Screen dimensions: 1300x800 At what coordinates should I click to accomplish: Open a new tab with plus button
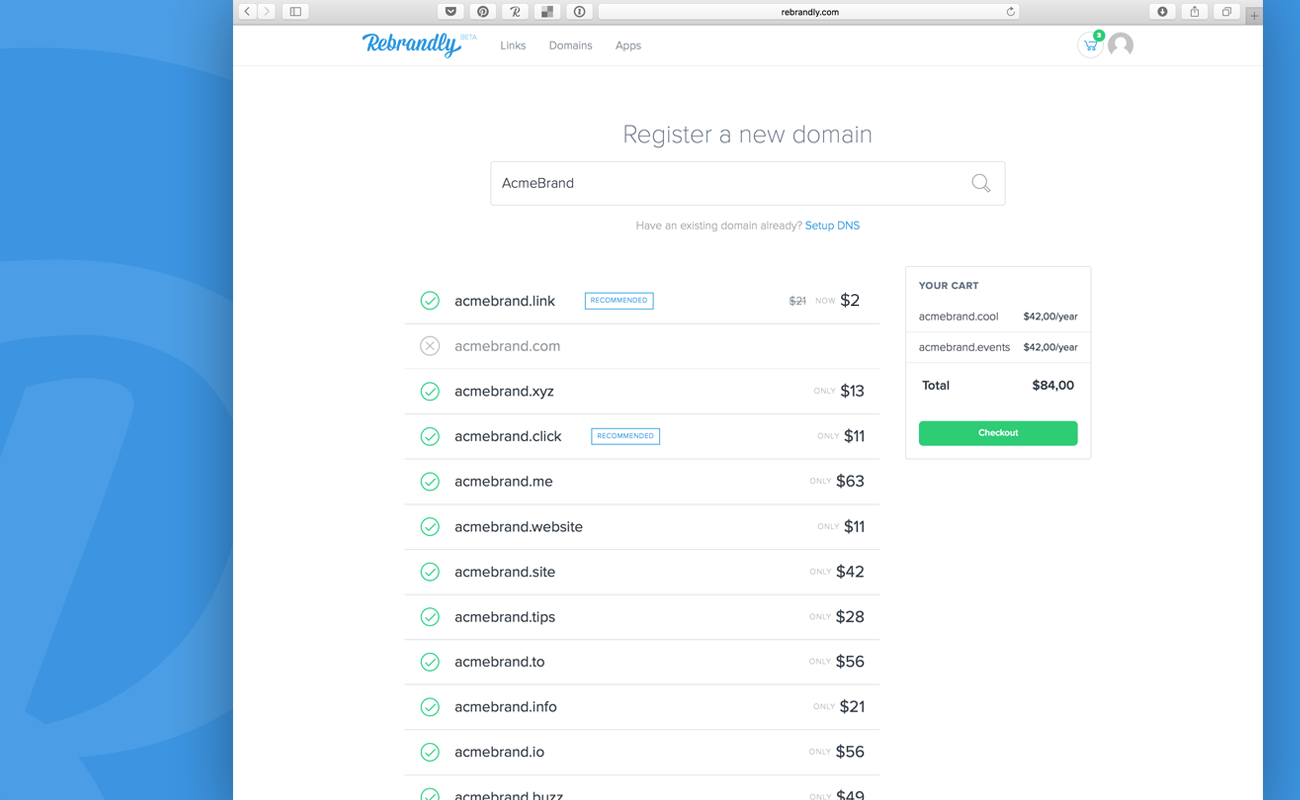[x=1254, y=15]
